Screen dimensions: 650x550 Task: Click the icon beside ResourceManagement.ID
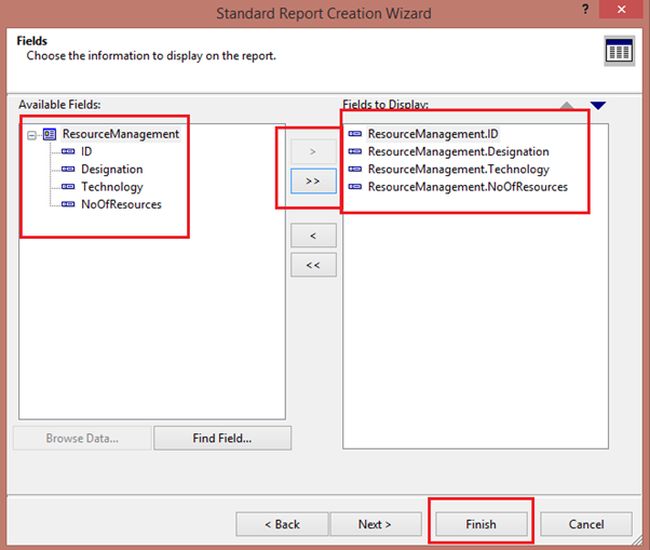pos(355,133)
